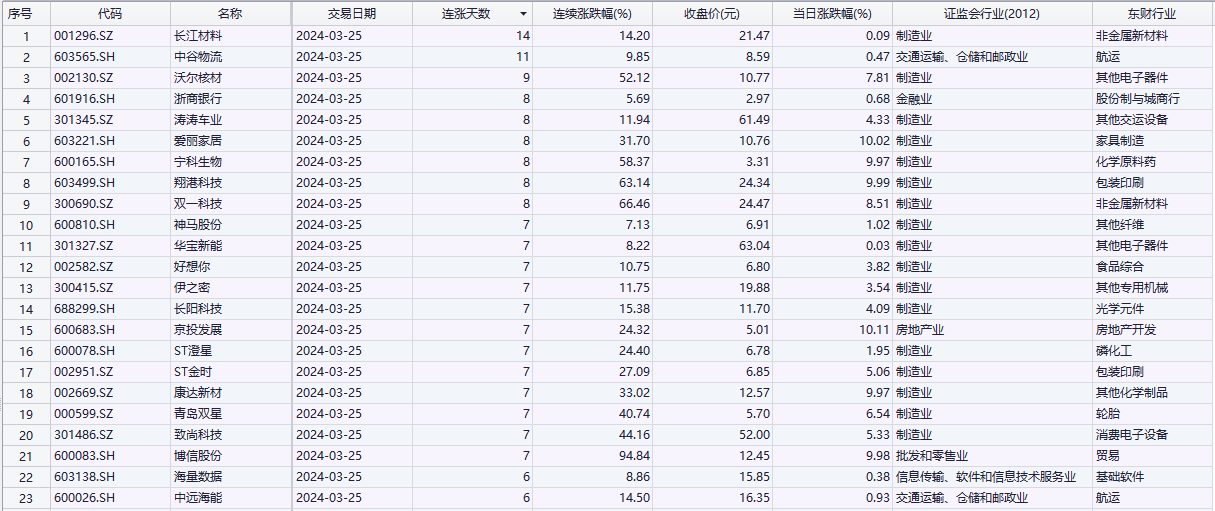Click the 连续涨跌幅(%) column header

[593, 14]
